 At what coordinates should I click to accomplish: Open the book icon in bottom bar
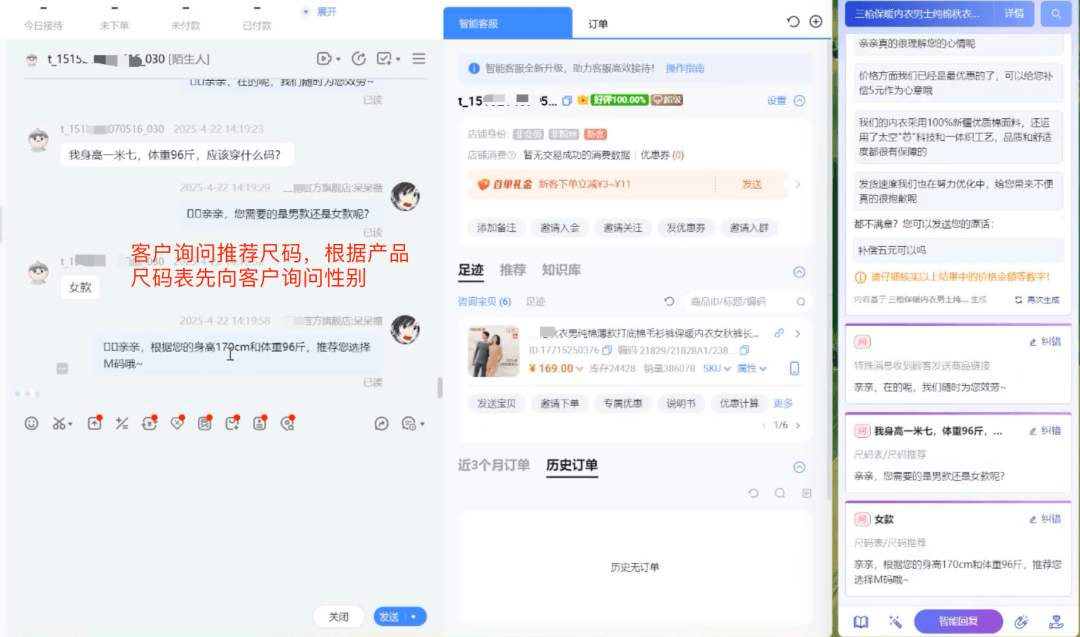pyautogui.click(x=860, y=621)
